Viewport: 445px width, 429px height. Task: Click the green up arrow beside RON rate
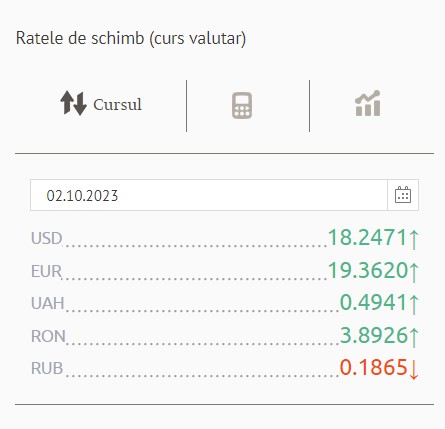pos(414,337)
